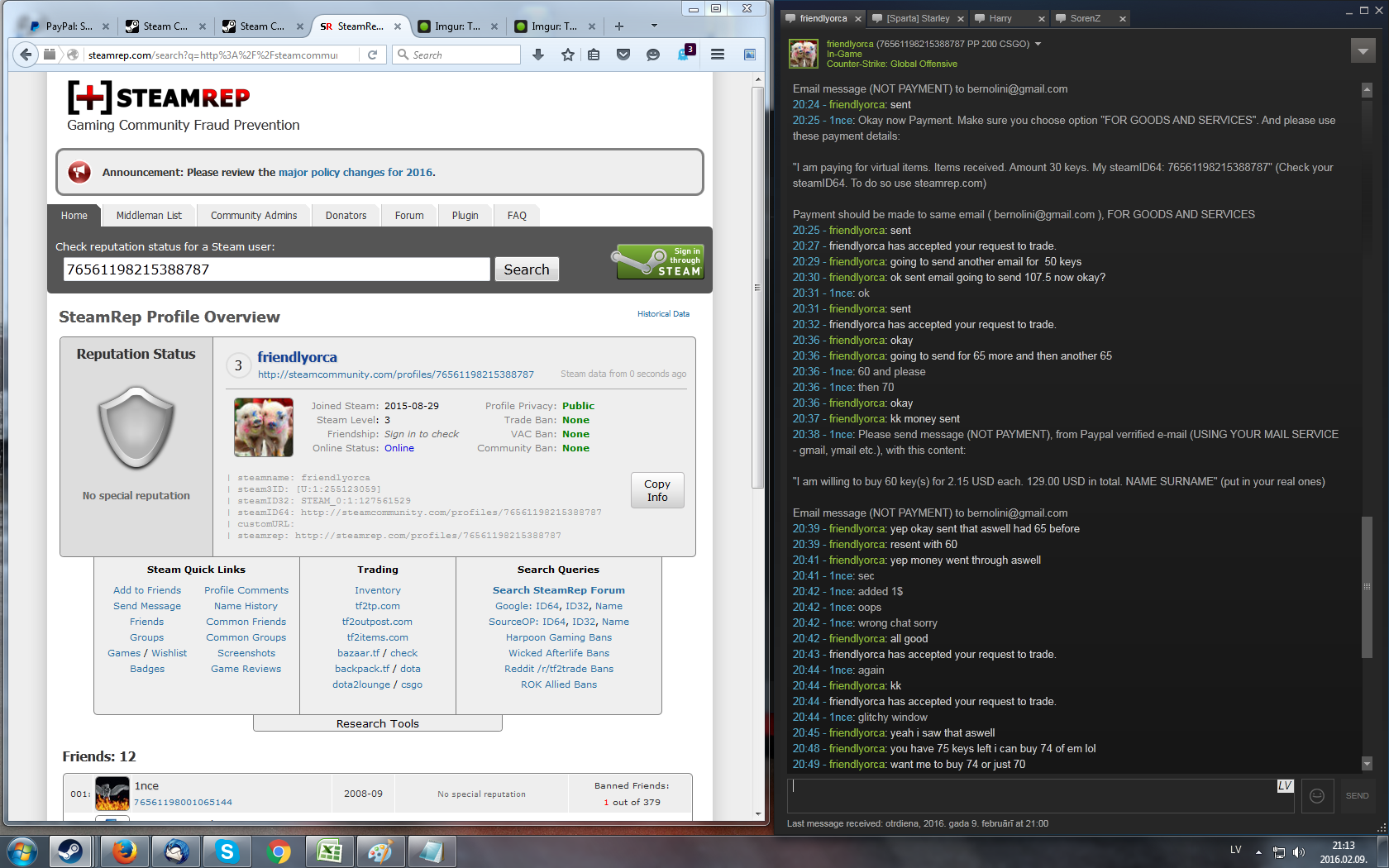The image size is (1389, 868).
Task: Open the Firefox hamburger menu
Action: (x=717, y=55)
